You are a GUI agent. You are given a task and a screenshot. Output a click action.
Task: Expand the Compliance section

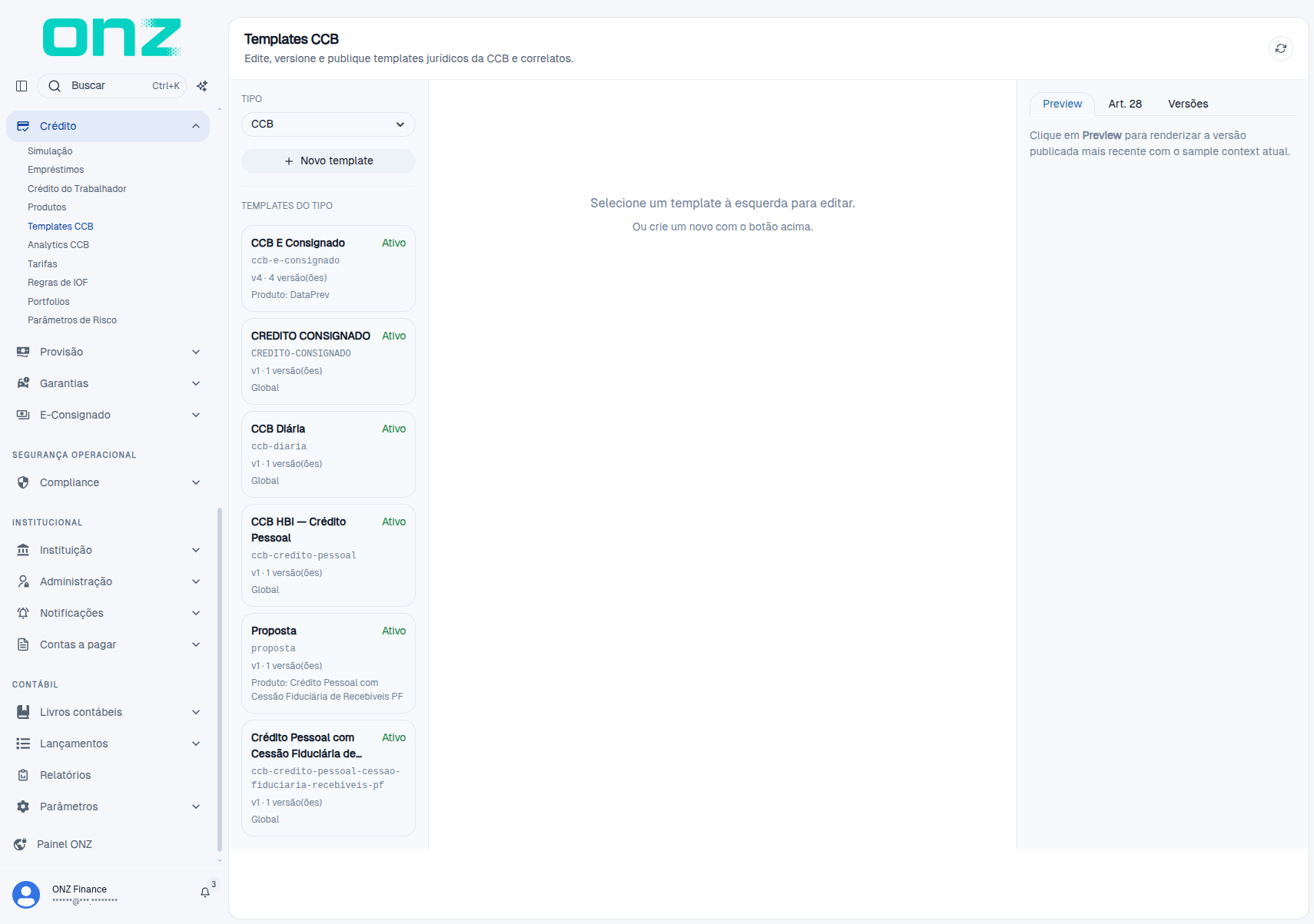pos(108,482)
